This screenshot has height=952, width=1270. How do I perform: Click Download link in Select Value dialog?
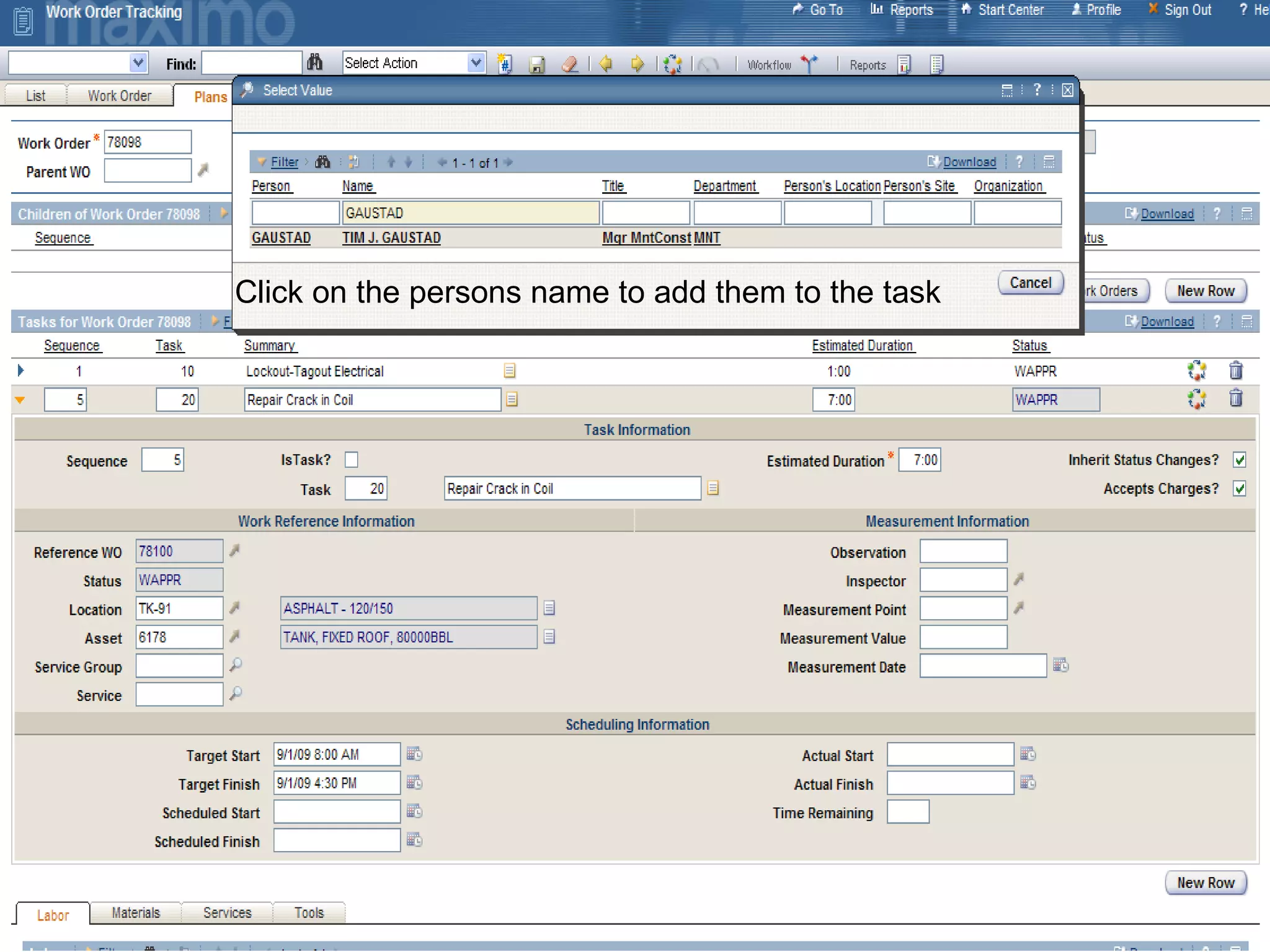969,162
